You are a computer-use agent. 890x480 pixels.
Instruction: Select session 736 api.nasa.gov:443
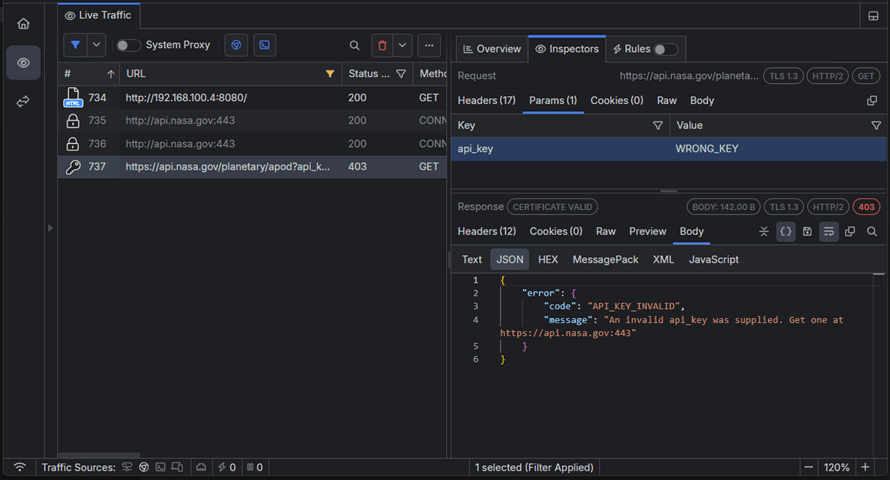coord(252,144)
